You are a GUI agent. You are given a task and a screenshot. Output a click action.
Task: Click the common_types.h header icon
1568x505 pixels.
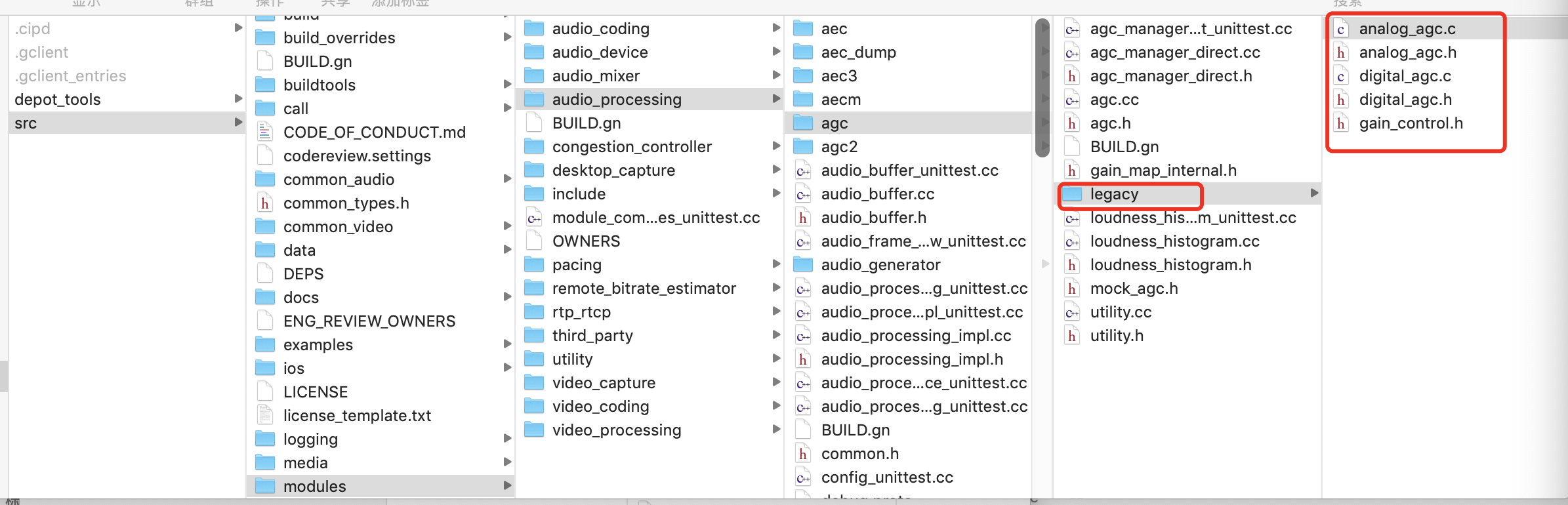pyautogui.click(x=265, y=203)
